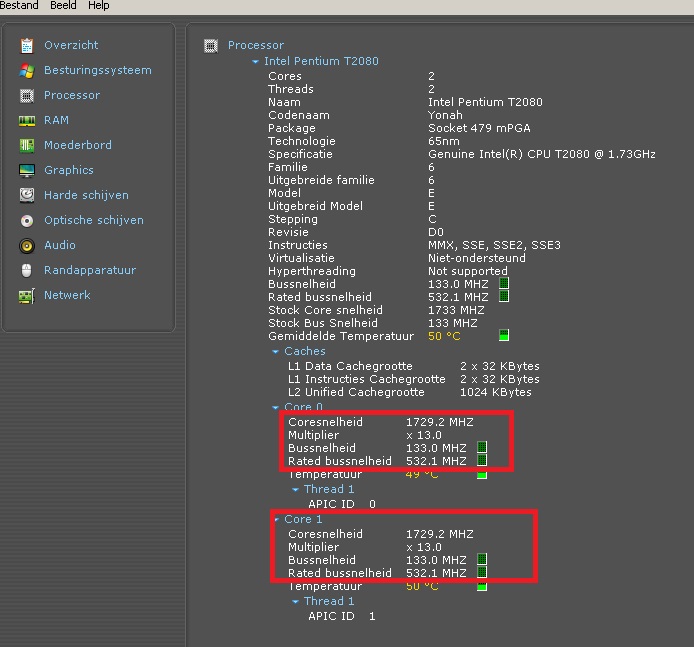The width and height of the screenshot is (694, 647).
Task: Go to Overzicht section
Action: coord(71,45)
